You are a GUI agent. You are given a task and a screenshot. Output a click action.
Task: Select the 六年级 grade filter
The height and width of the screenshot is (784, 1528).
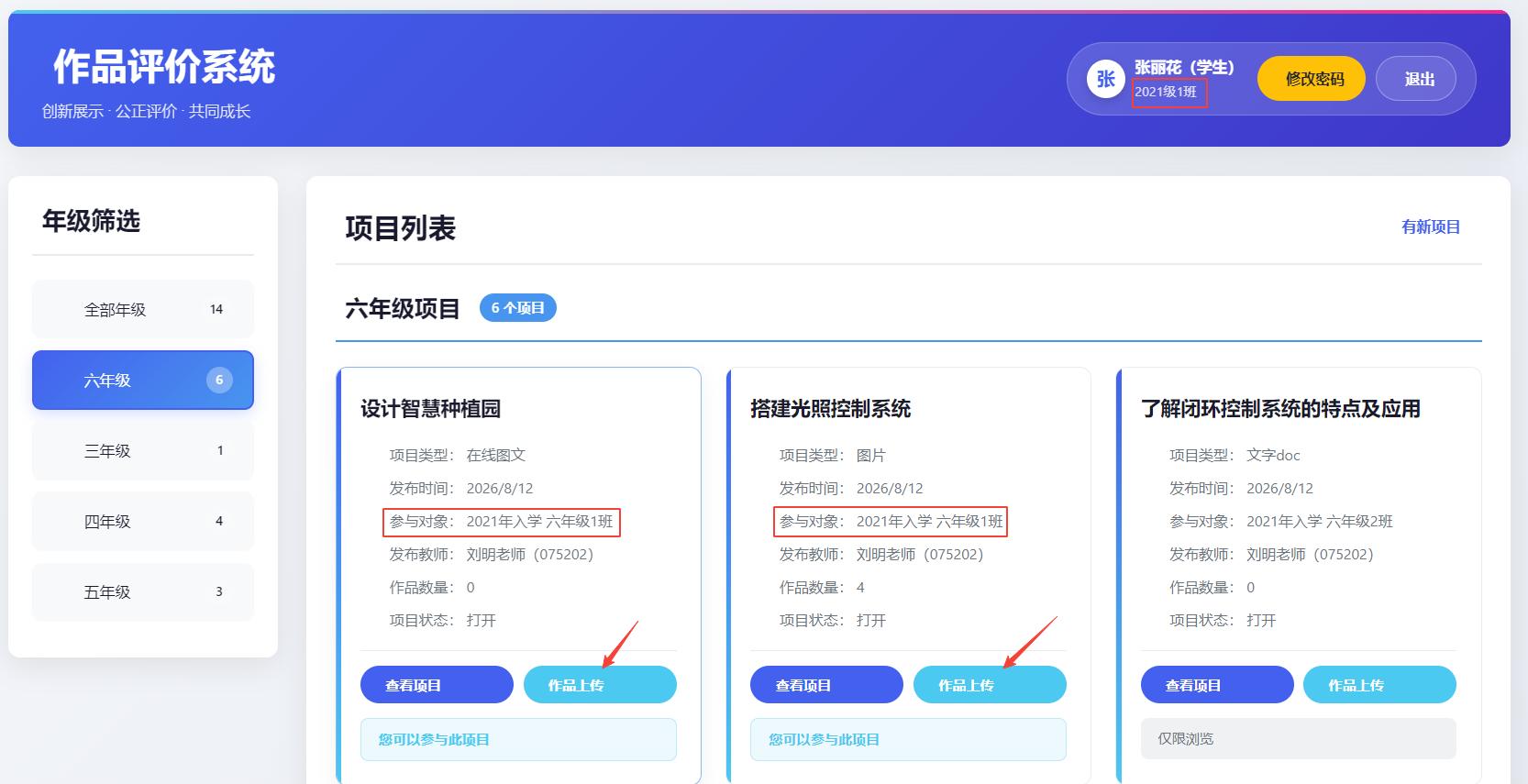click(x=143, y=380)
